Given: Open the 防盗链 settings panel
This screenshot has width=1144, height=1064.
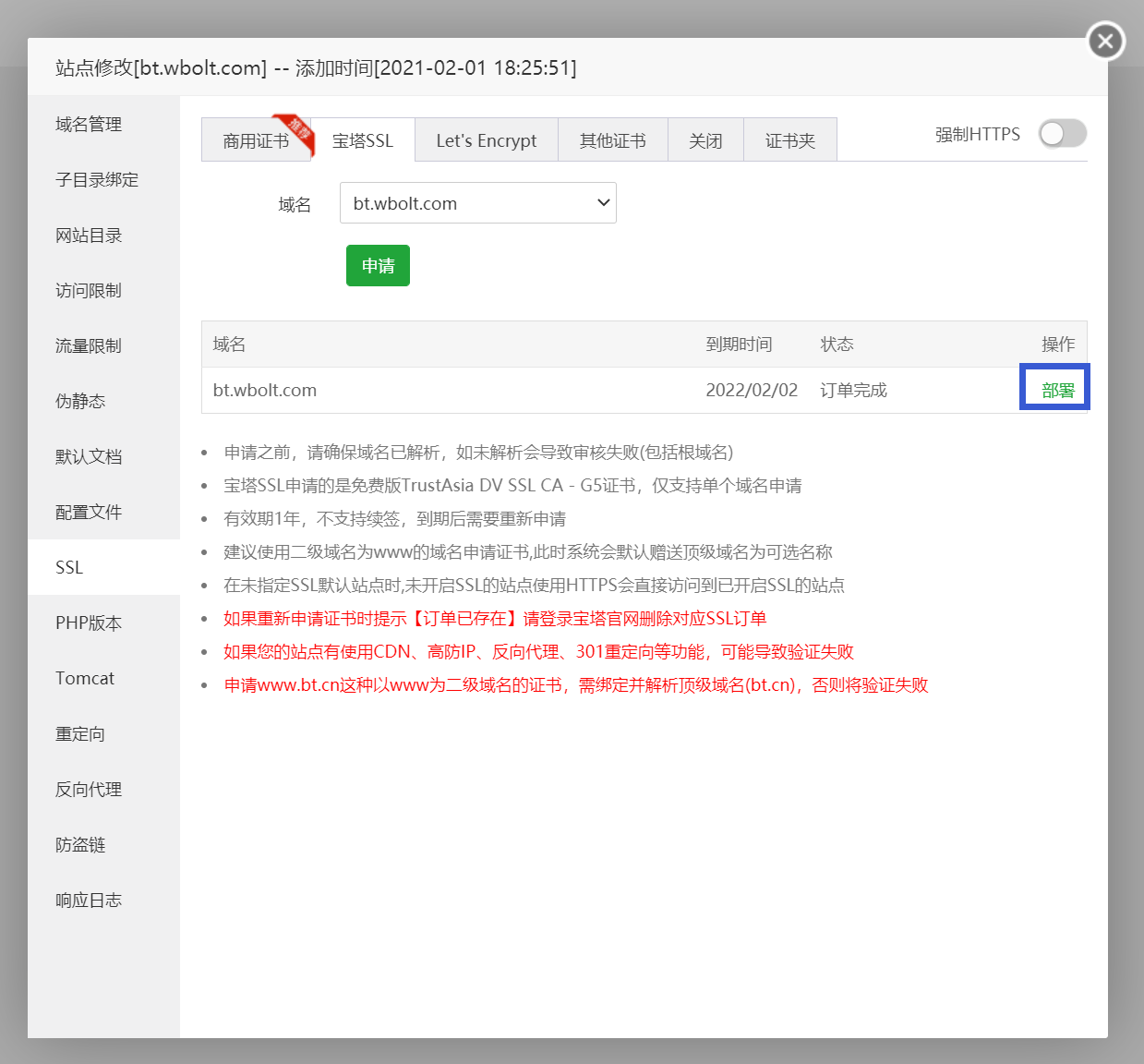Looking at the screenshot, I should tap(81, 844).
